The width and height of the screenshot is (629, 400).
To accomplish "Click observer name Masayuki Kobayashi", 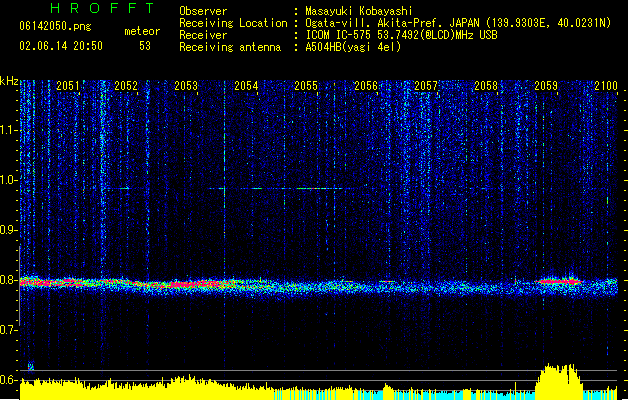I will click(x=359, y=11).
